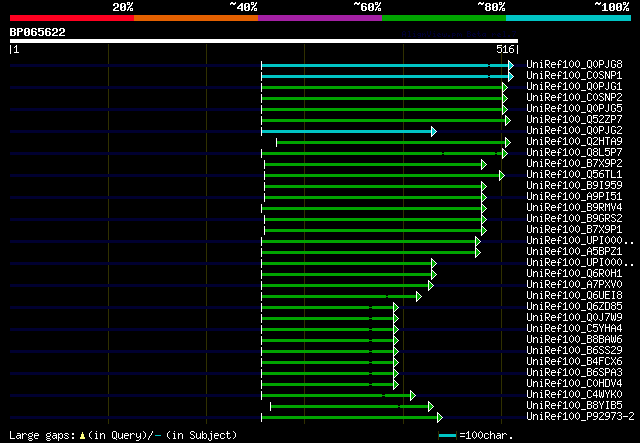This screenshot has width=640, height=443.
Task: Click the 516 query length marker
Action: (505, 49)
